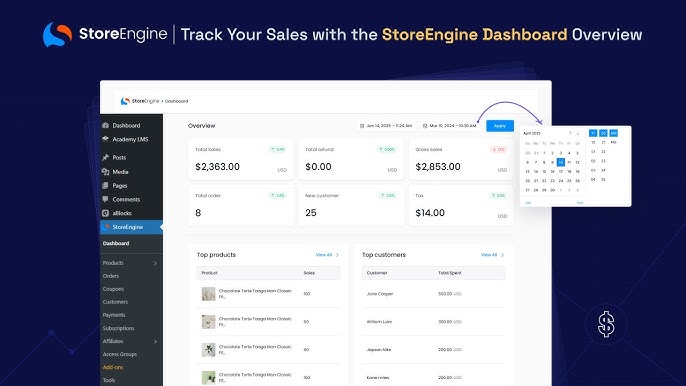Click the calendar icon beside the end date
Screen dimensions: 686x386
tap(425, 126)
